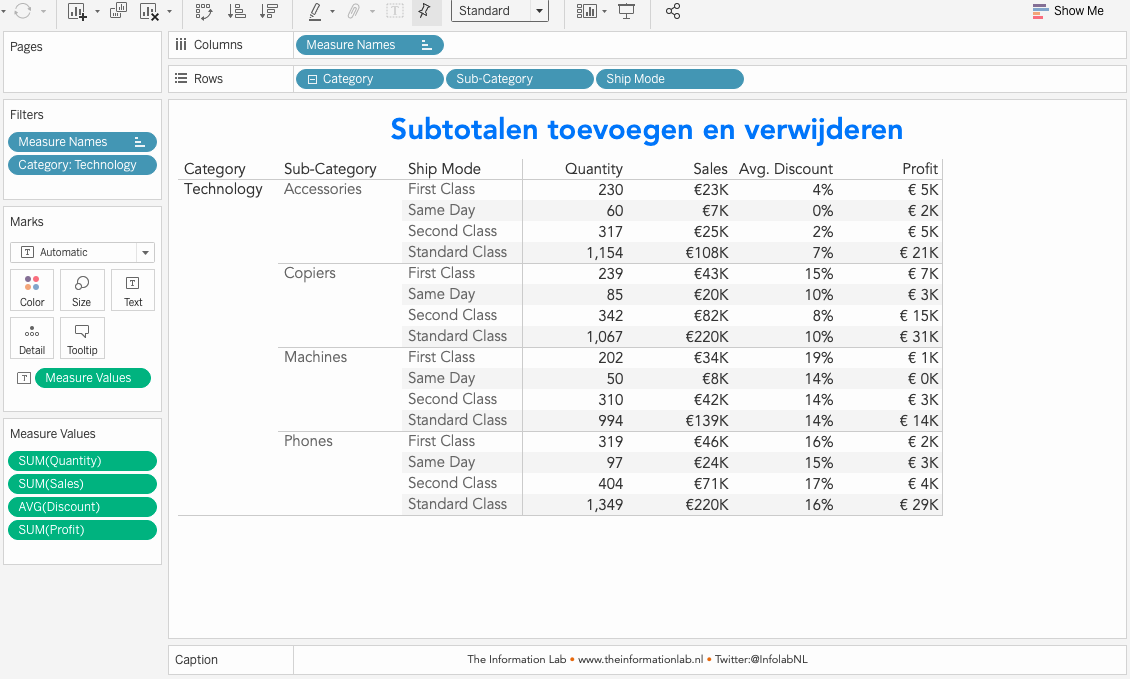Open the Automatic mark type dropdown
The height and width of the screenshot is (679, 1130).
coord(145,253)
